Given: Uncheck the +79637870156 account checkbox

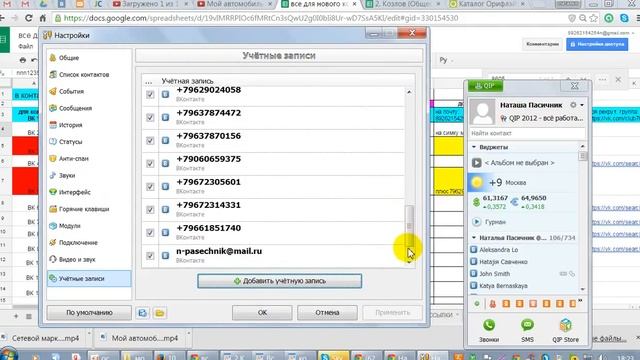Looking at the screenshot, I should (150, 141).
